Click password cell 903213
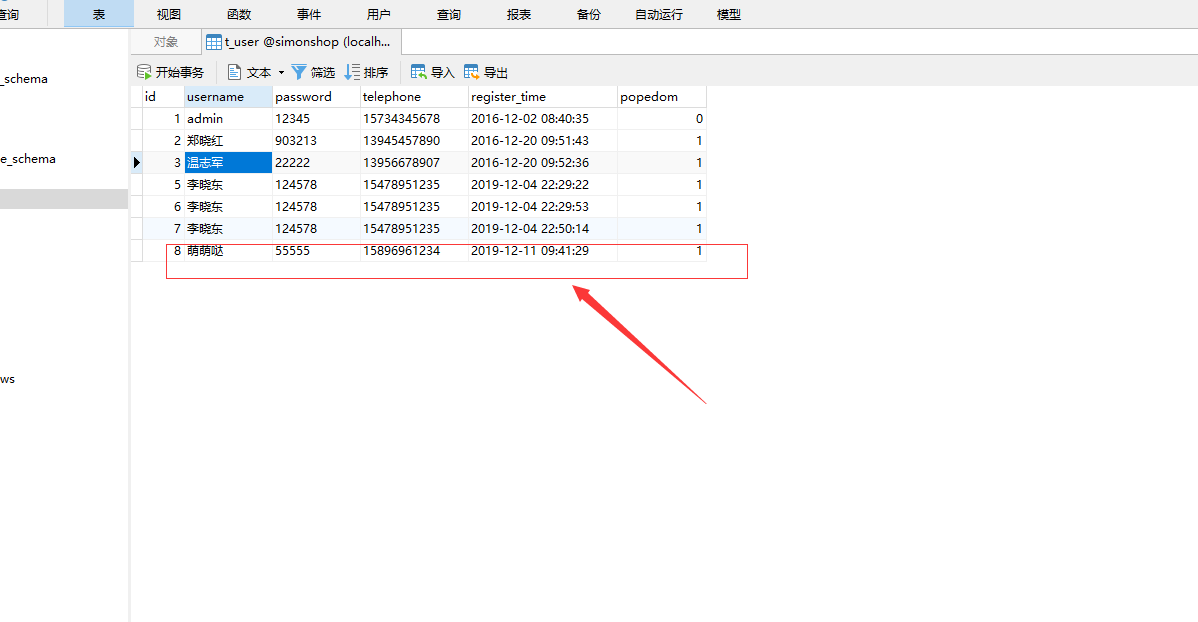1198x622 pixels. (x=316, y=141)
